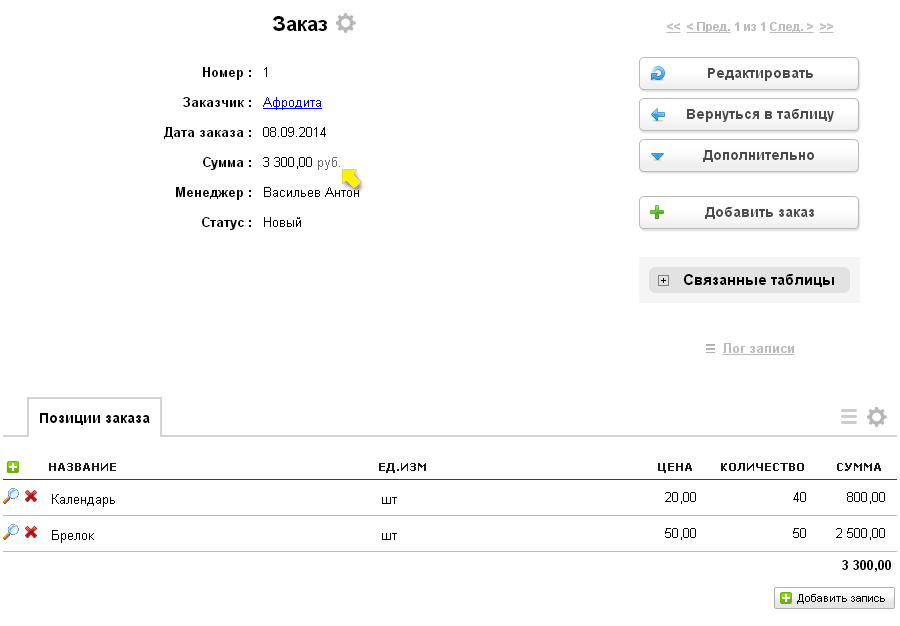
Task: View details of Брелок with magnifier icon
Action: tap(11, 533)
